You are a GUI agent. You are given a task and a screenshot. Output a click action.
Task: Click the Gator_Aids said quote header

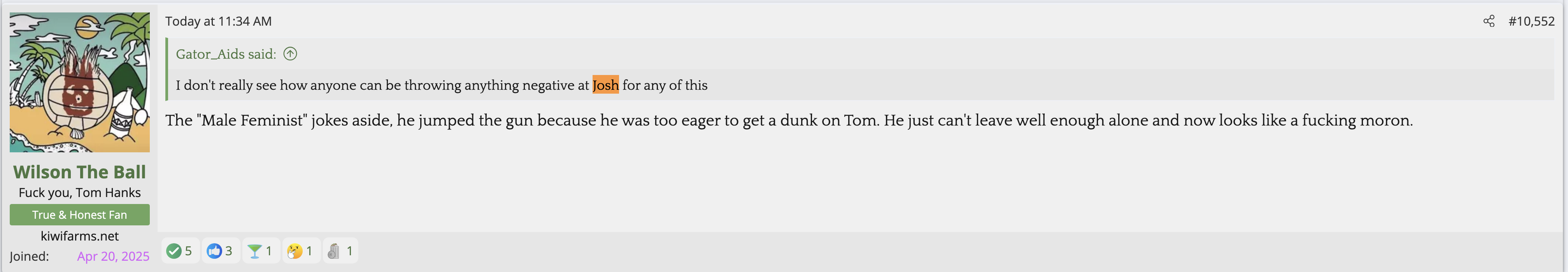(226, 54)
